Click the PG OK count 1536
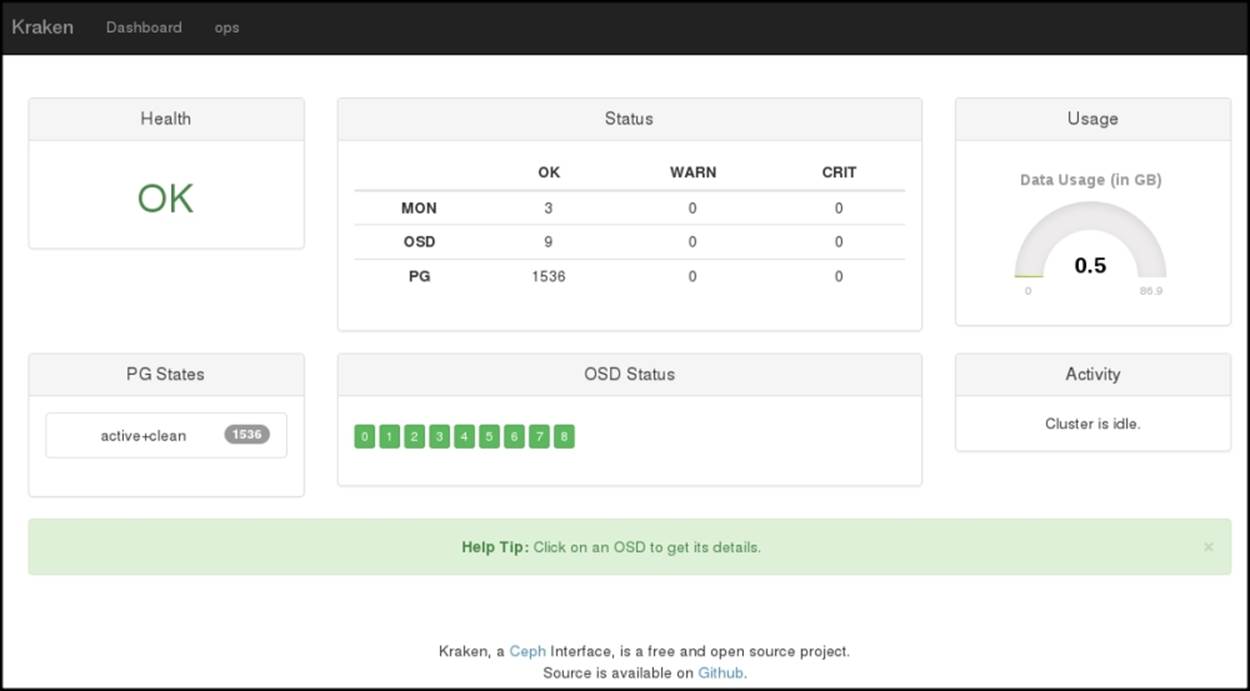The width and height of the screenshot is (1250, 691). (x=548, y=276)
